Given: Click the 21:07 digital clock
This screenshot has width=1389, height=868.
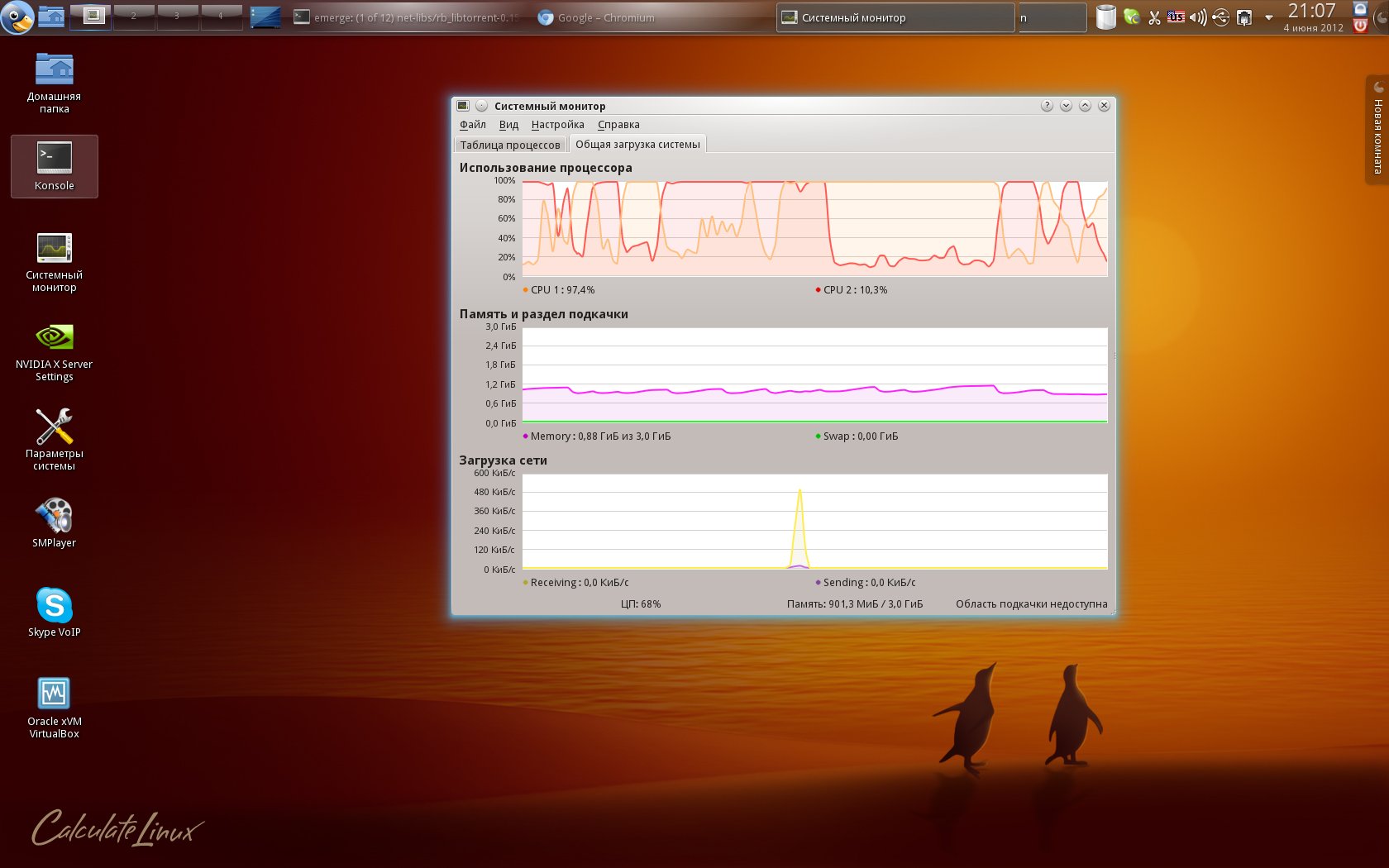Looking at the screenshot, I should (1312, 17).
